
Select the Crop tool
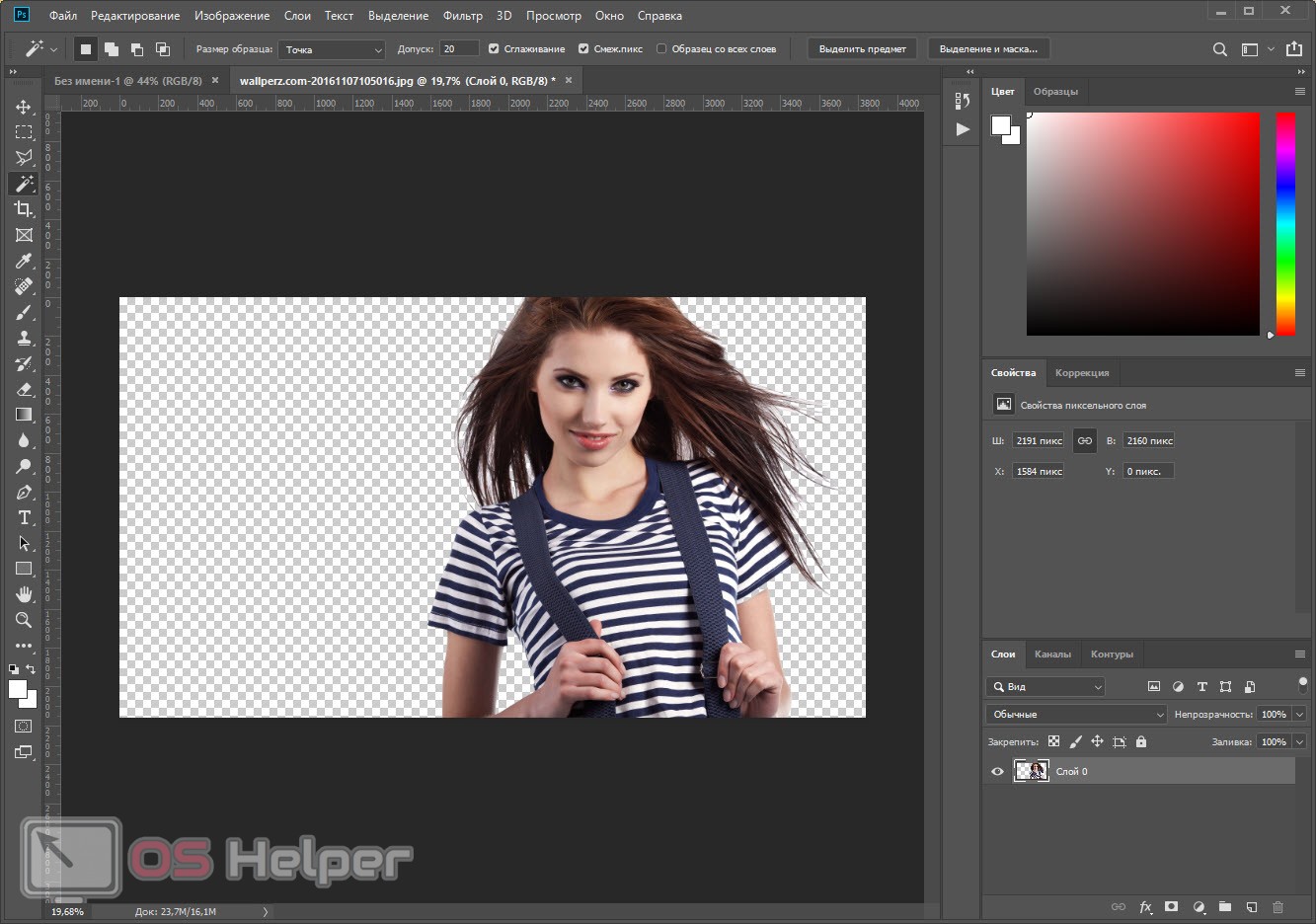(x=24, y=209)
